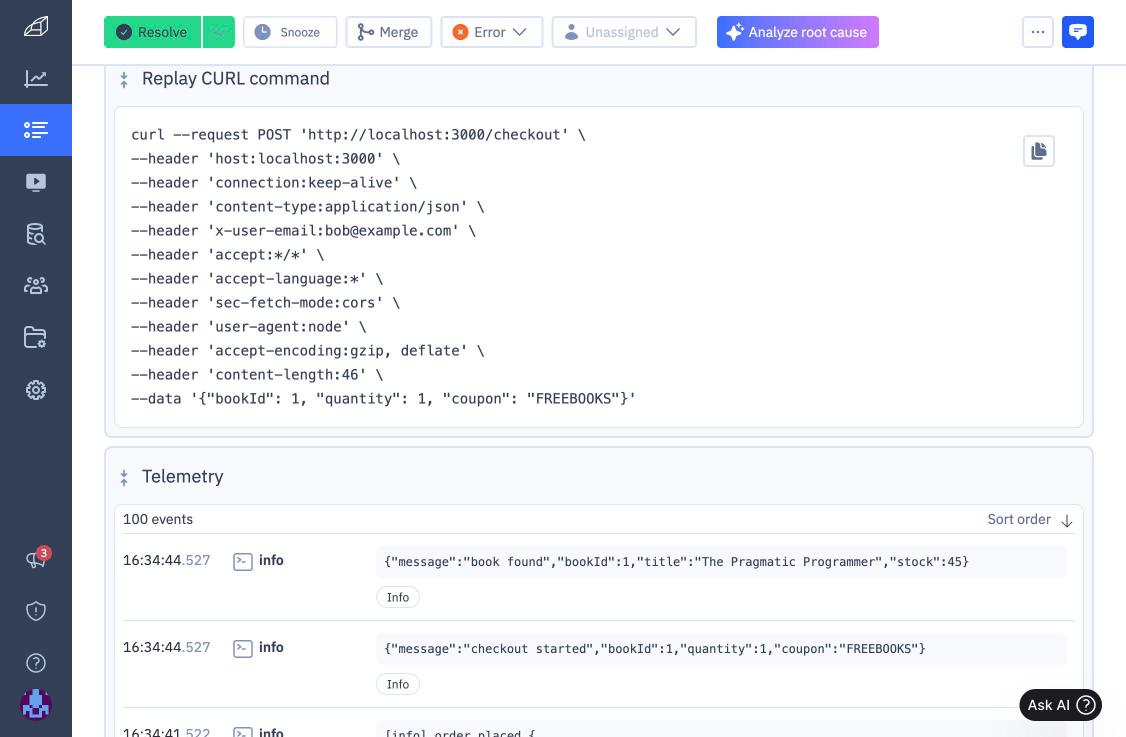The width and height of the screenshot is (1126, 737).
Task: Click the content-length:46 header line
Action: coord(256,375)
